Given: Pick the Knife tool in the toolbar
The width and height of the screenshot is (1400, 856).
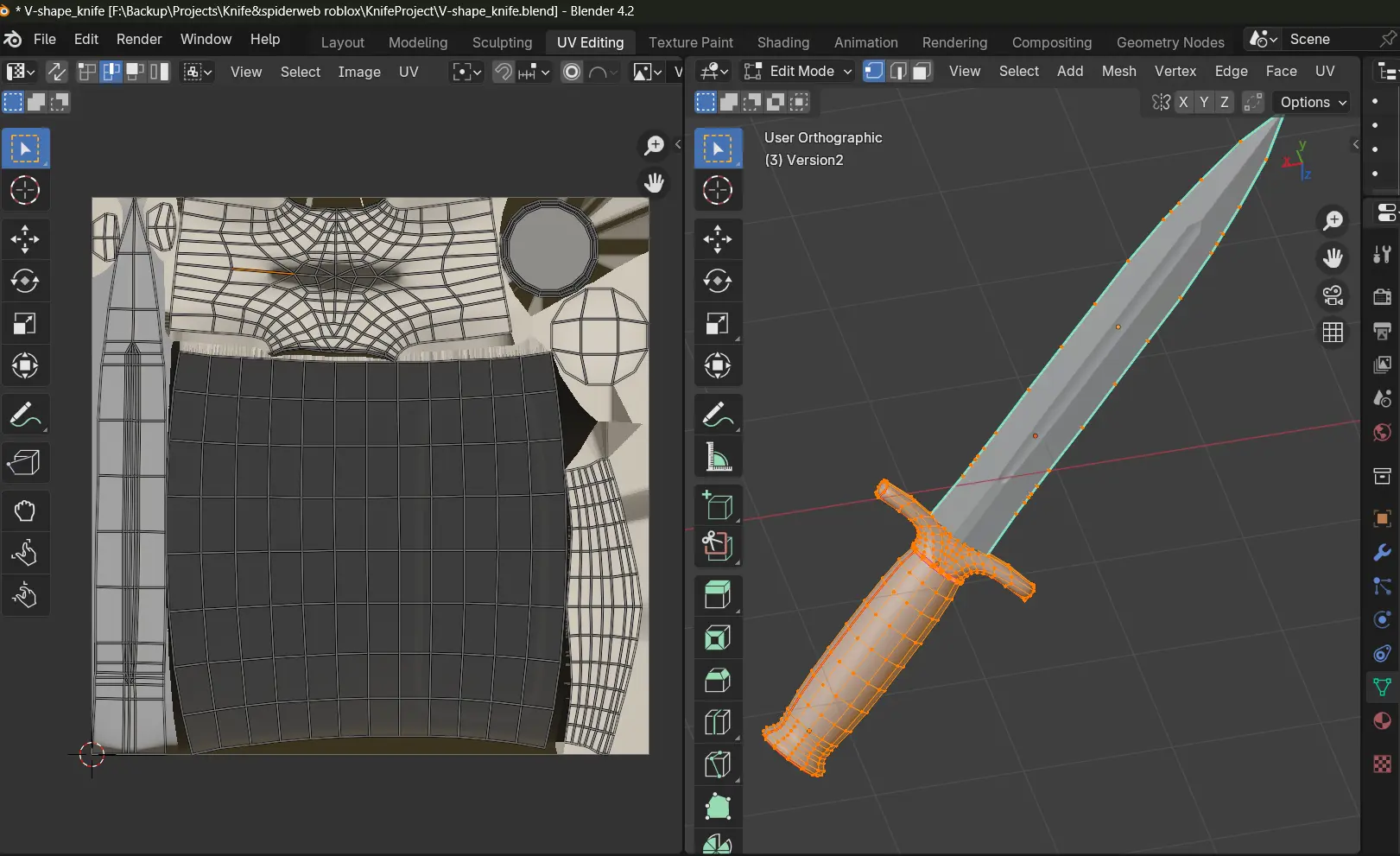Looking at the screenshot, I should 718,764.
